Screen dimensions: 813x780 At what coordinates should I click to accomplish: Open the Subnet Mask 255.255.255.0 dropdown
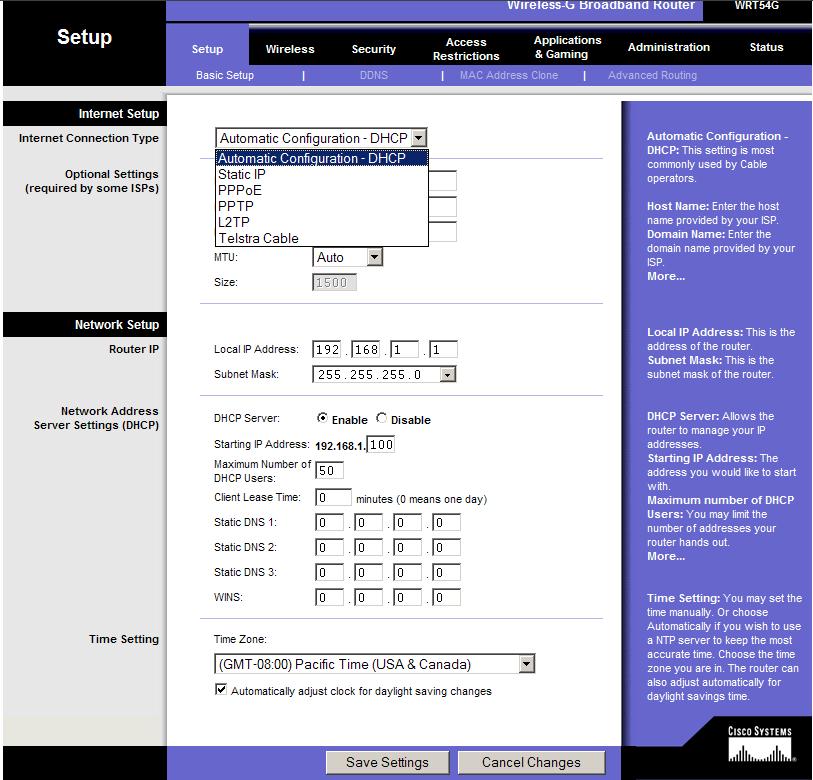pos(384,374)
